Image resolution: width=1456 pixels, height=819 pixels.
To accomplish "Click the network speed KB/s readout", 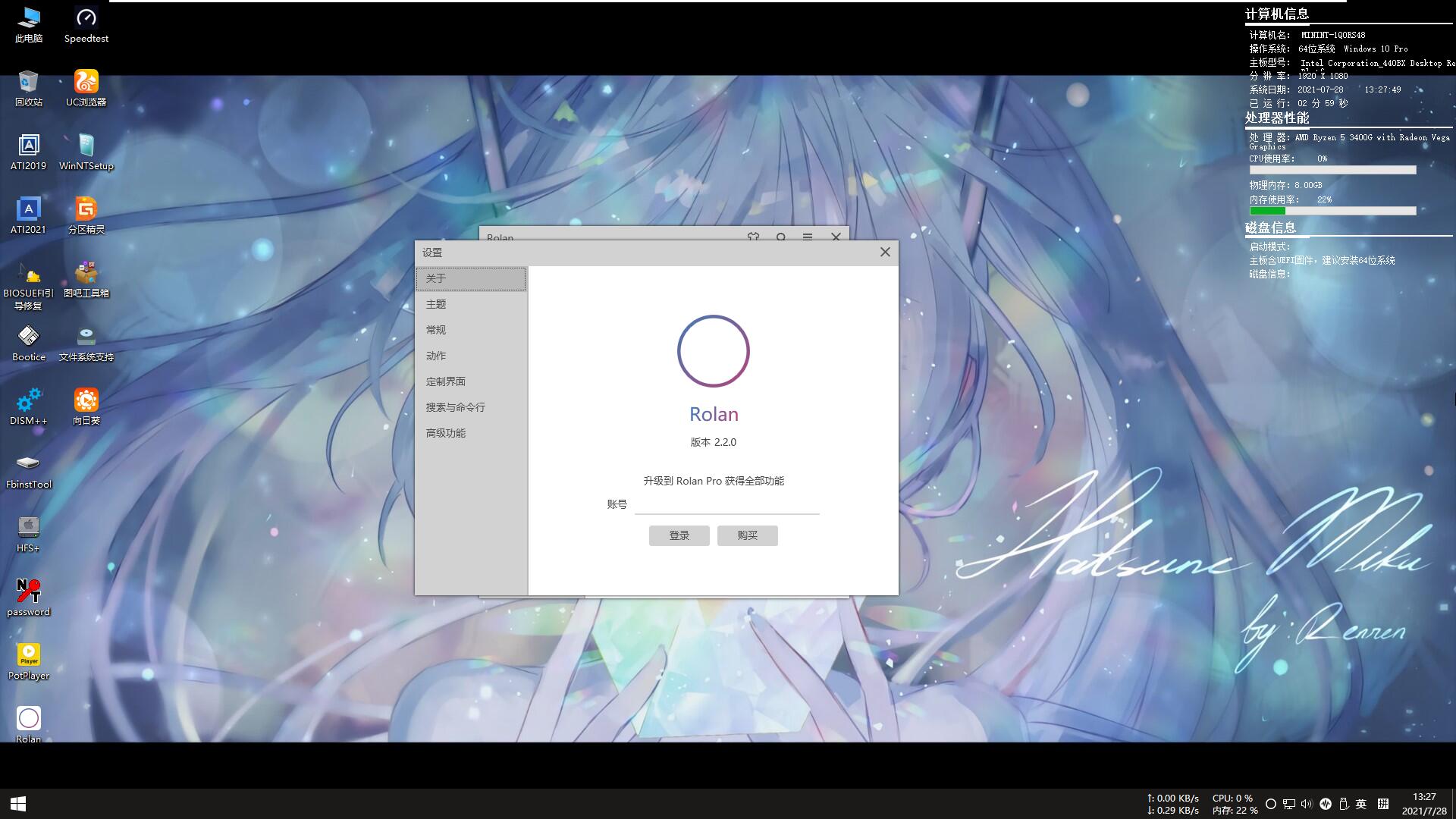I will pos(1173,804).
